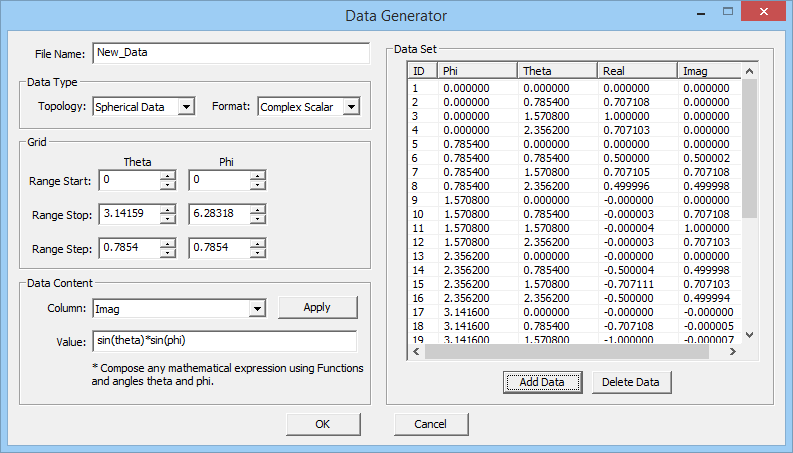Image resolution: width=793 pixels, height=453 pixels.
Task: Click the File Name text field
Action: [230, 53]
